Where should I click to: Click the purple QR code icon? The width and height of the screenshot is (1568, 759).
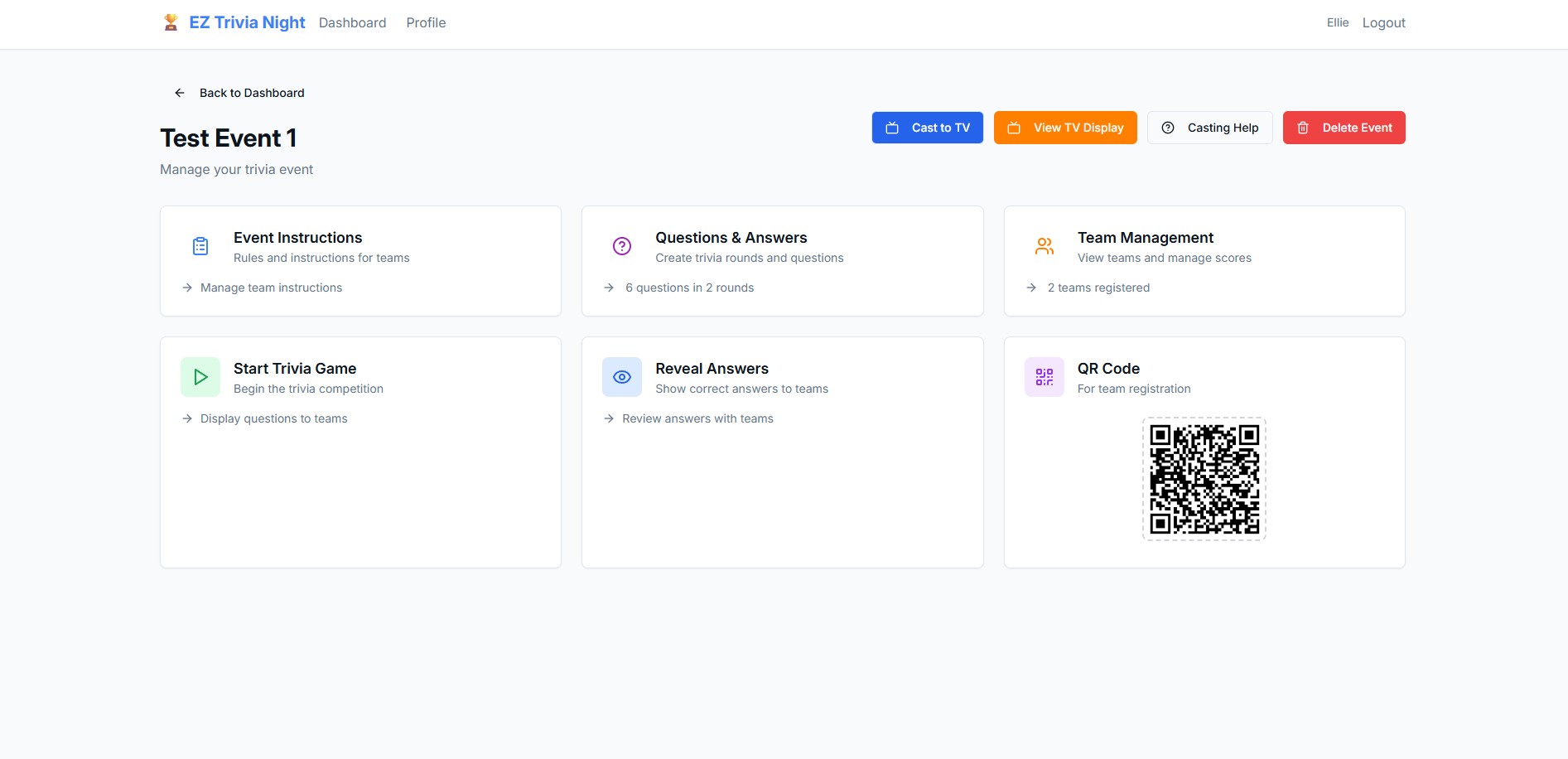(x=1045, y=377)
